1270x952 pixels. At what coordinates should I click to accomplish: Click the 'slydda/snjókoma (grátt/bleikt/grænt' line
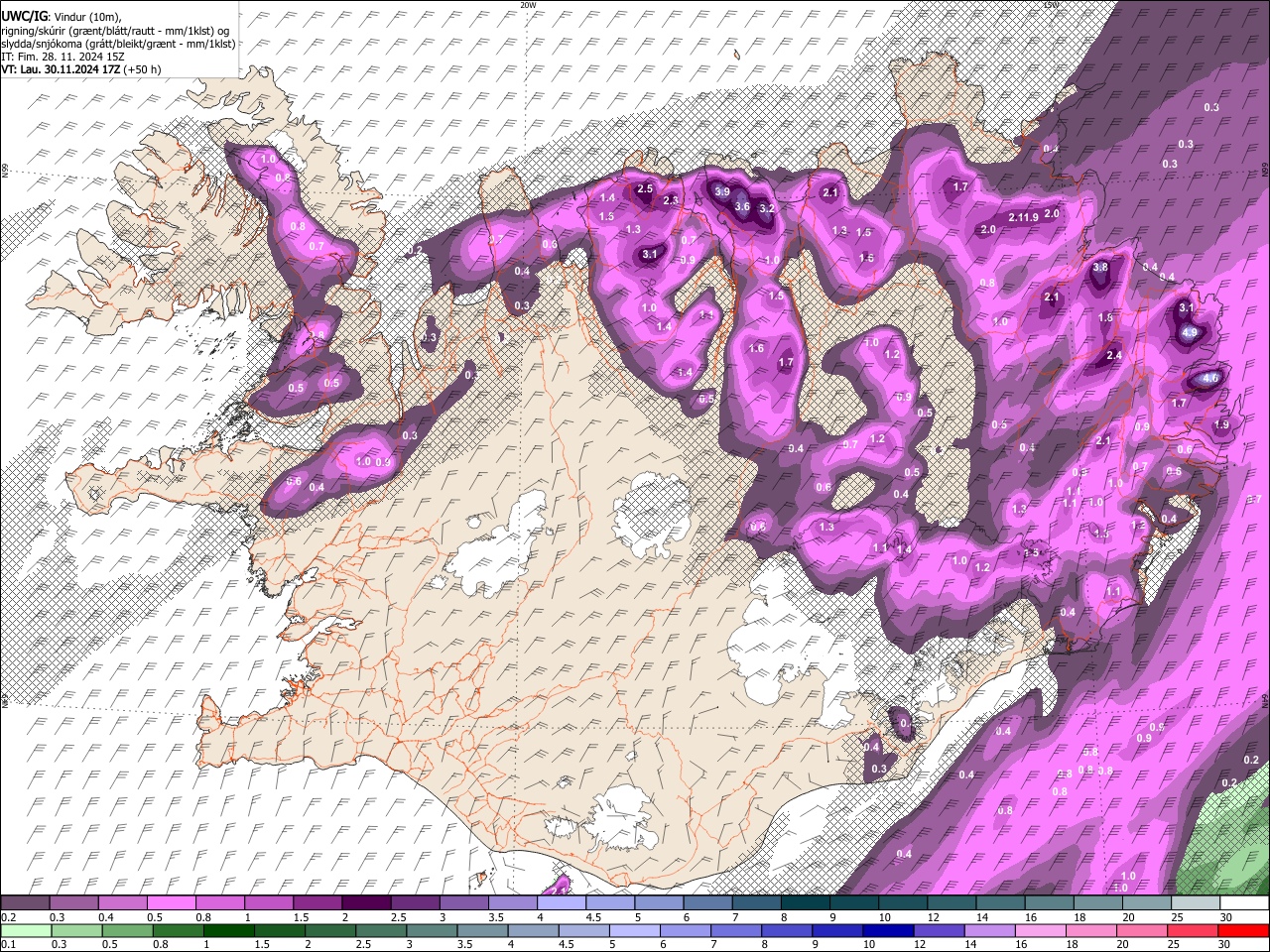click(x=119, y=44)
